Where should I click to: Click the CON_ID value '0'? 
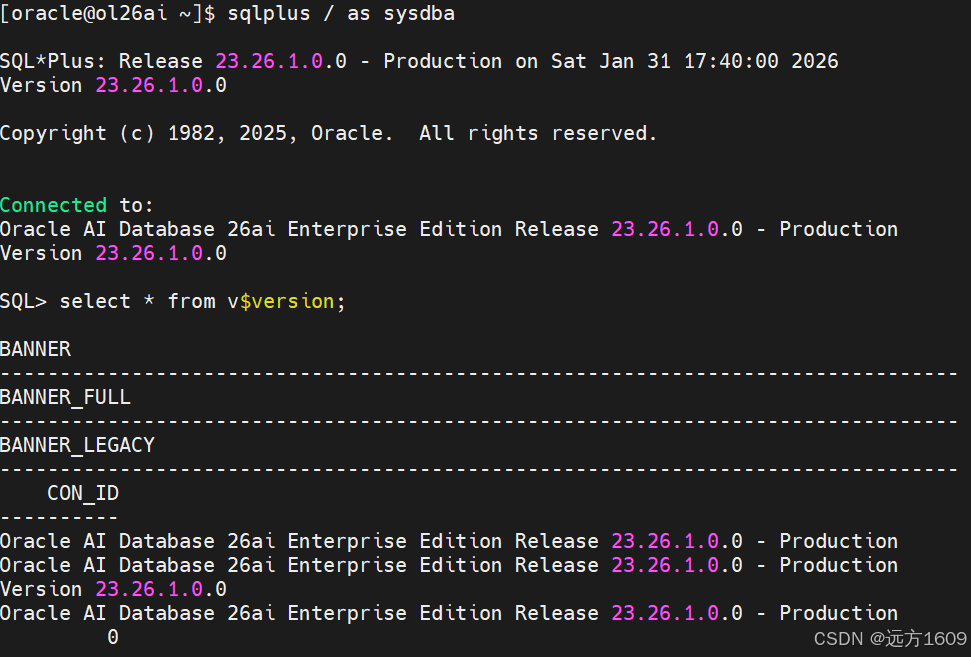pos(113,637)
